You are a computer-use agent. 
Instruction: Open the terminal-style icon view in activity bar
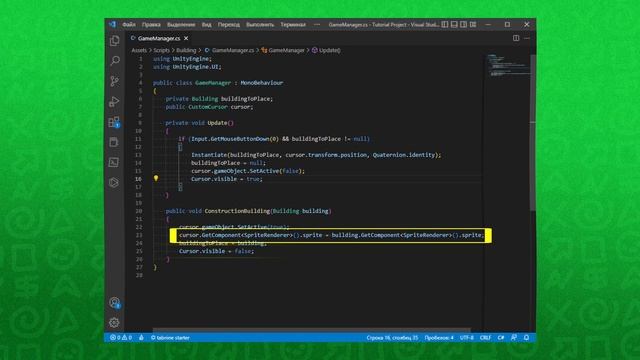click(114, 162)
